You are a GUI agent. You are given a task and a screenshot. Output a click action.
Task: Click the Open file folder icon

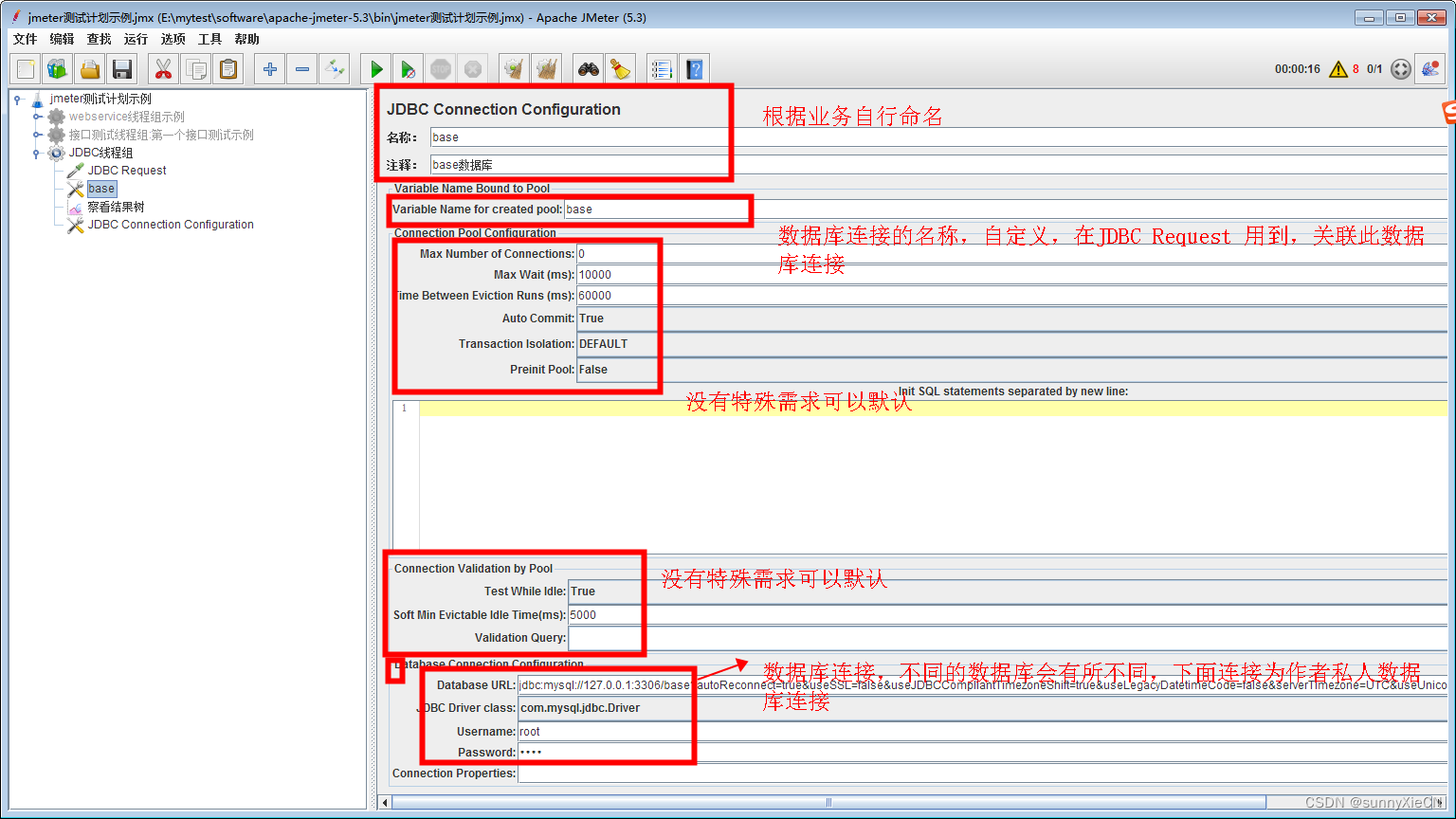pyautogui.click(x=90, y=69)
